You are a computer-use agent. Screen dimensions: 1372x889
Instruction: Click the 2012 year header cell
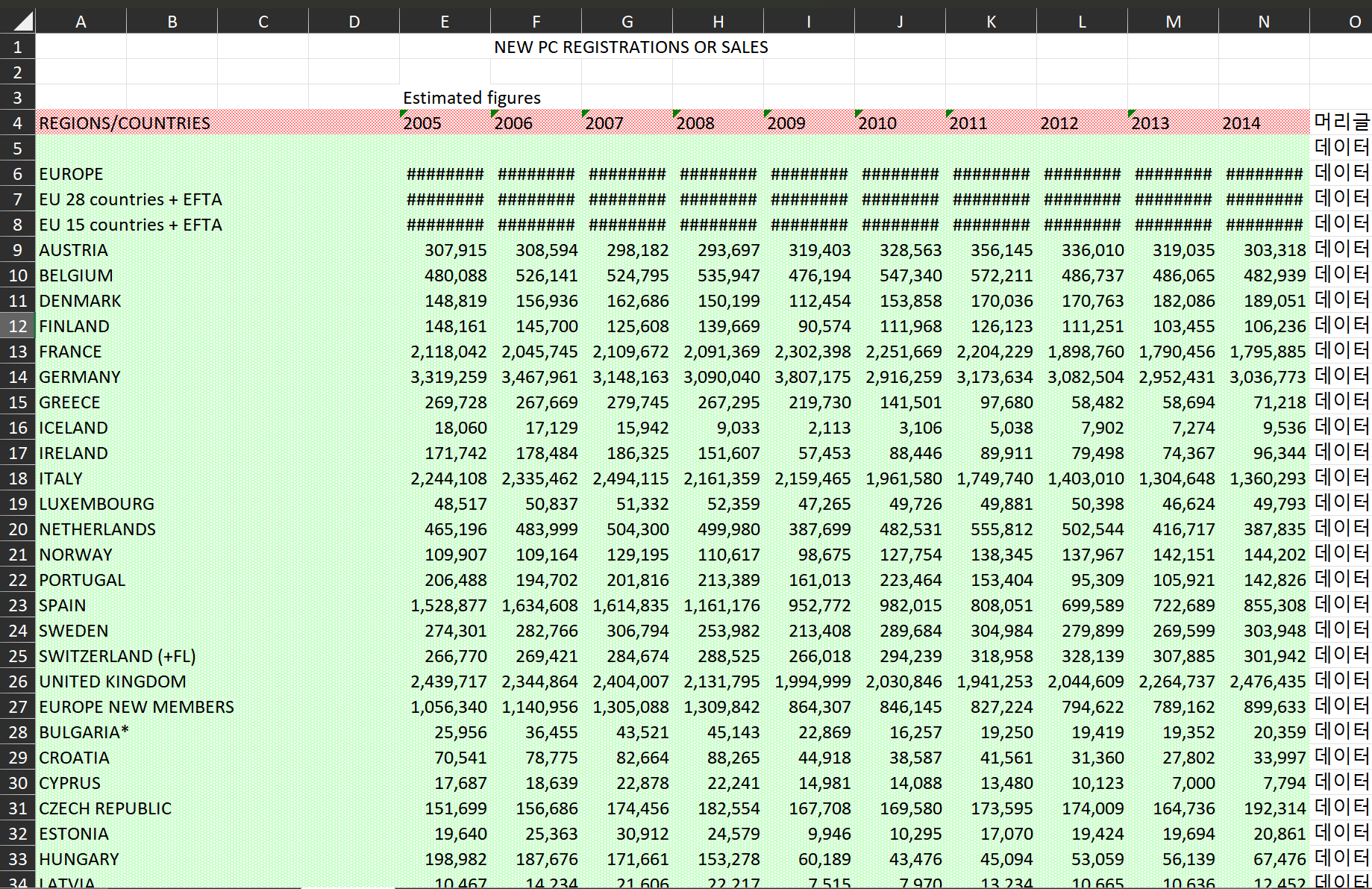tap(1082, 123)
